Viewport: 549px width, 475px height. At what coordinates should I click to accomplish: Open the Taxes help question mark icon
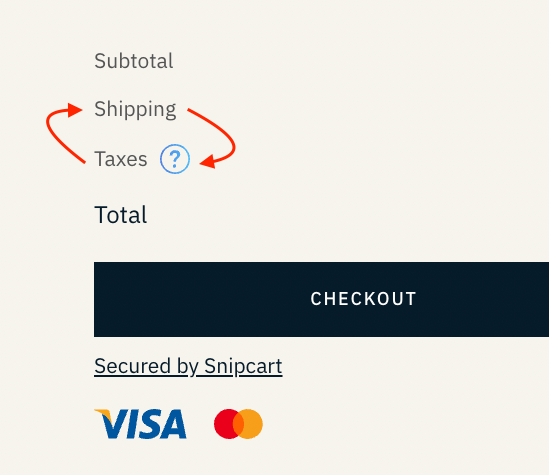click(175, 159)
